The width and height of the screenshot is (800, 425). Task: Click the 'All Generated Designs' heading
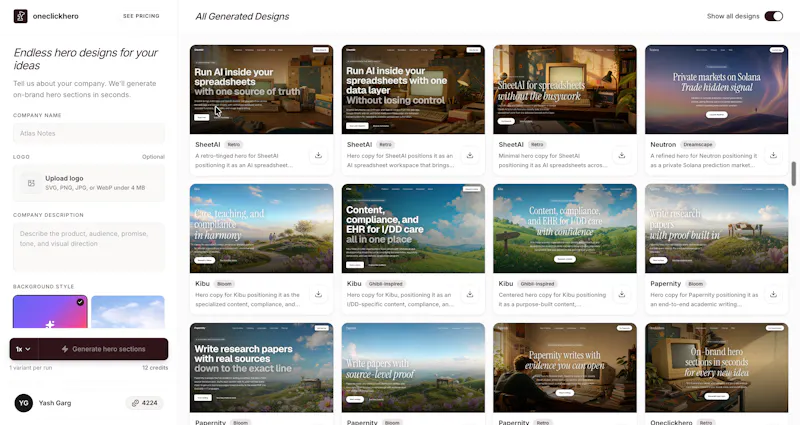[x=242, y=16]
